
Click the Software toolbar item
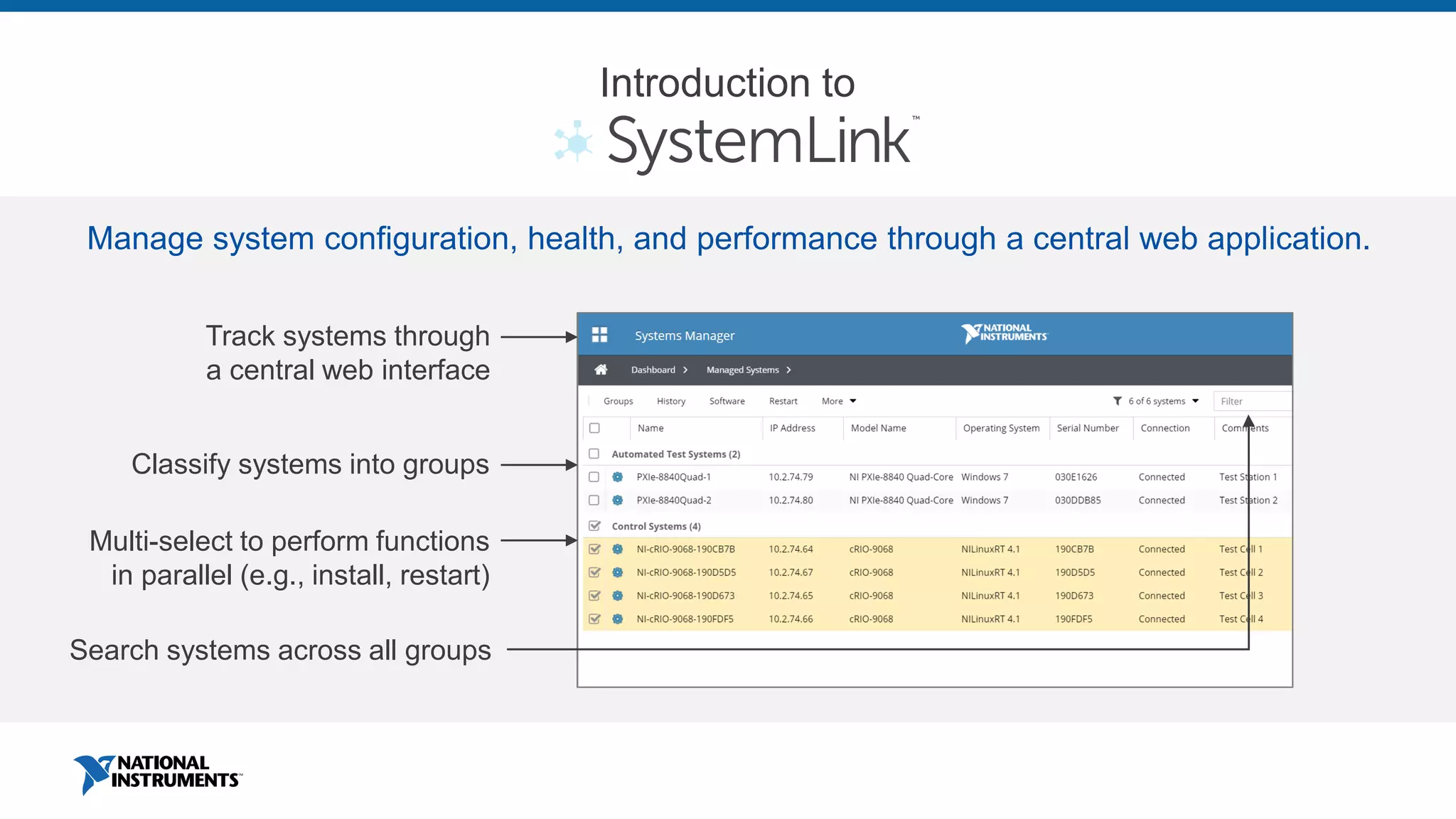pyautogui.click(x=727, y=401)
